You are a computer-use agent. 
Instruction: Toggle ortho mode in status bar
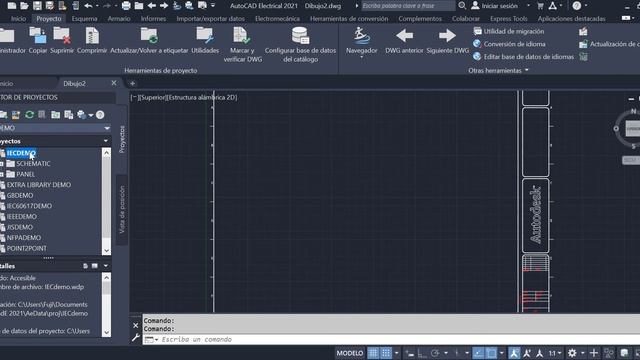[422, 353]
